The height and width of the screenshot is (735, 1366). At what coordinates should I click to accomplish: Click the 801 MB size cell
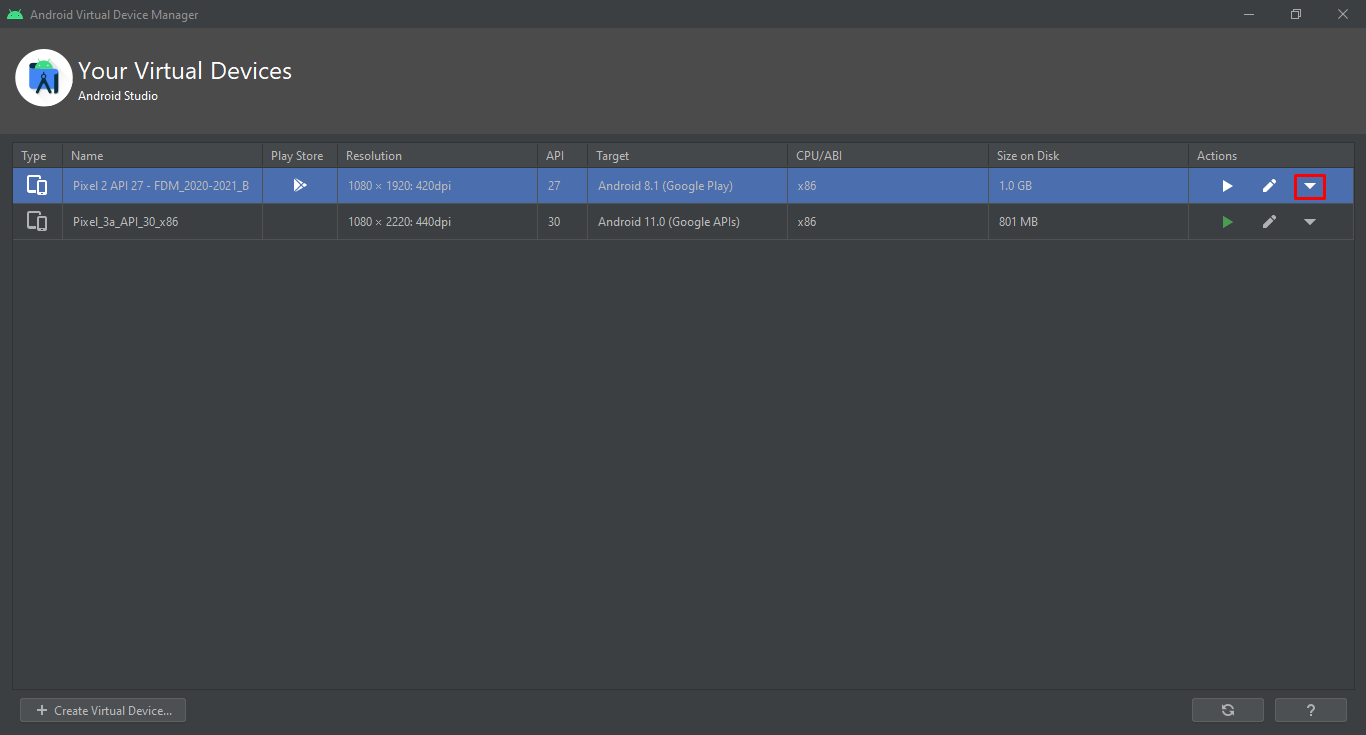click(1088, 222)
